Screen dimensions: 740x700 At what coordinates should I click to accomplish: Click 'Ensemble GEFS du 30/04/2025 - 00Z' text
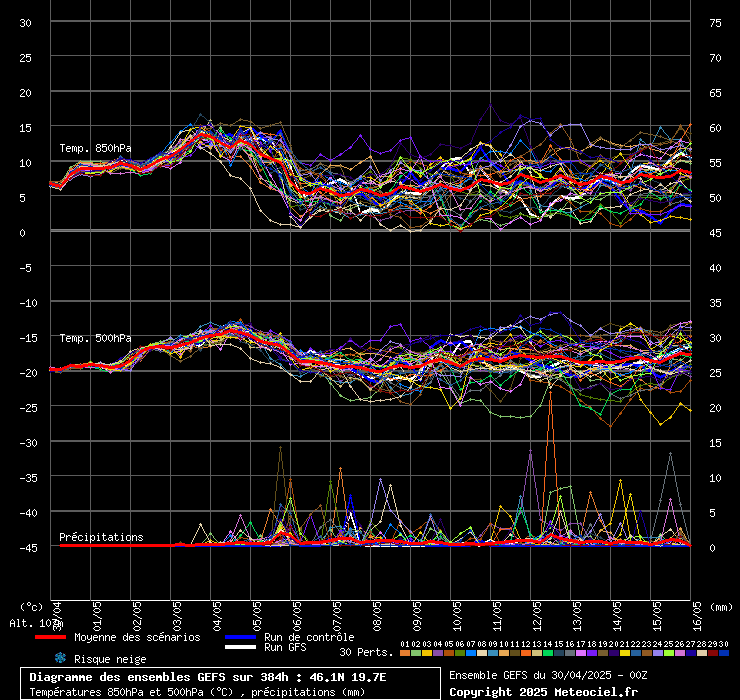[x=548, y=675]
